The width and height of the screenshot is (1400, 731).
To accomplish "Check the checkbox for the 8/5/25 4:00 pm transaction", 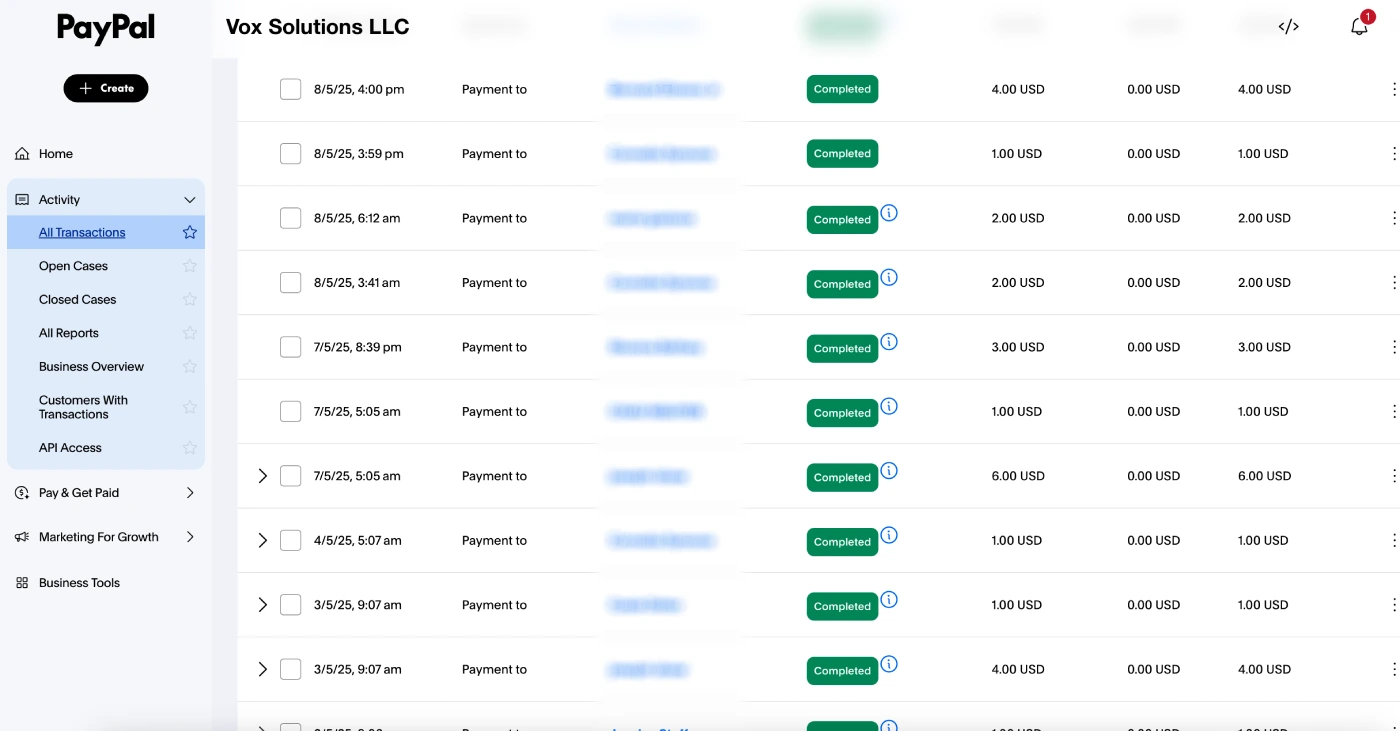I will 291,88.
